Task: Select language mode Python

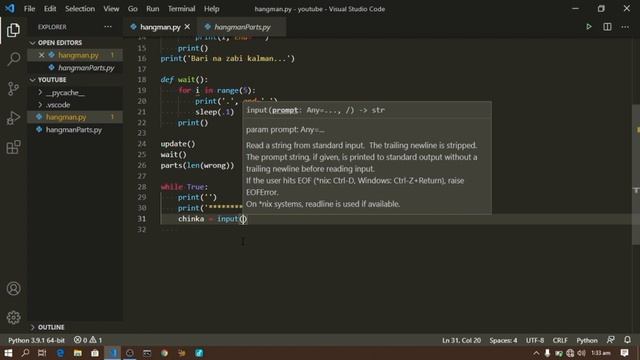Action: coord(587,340)
